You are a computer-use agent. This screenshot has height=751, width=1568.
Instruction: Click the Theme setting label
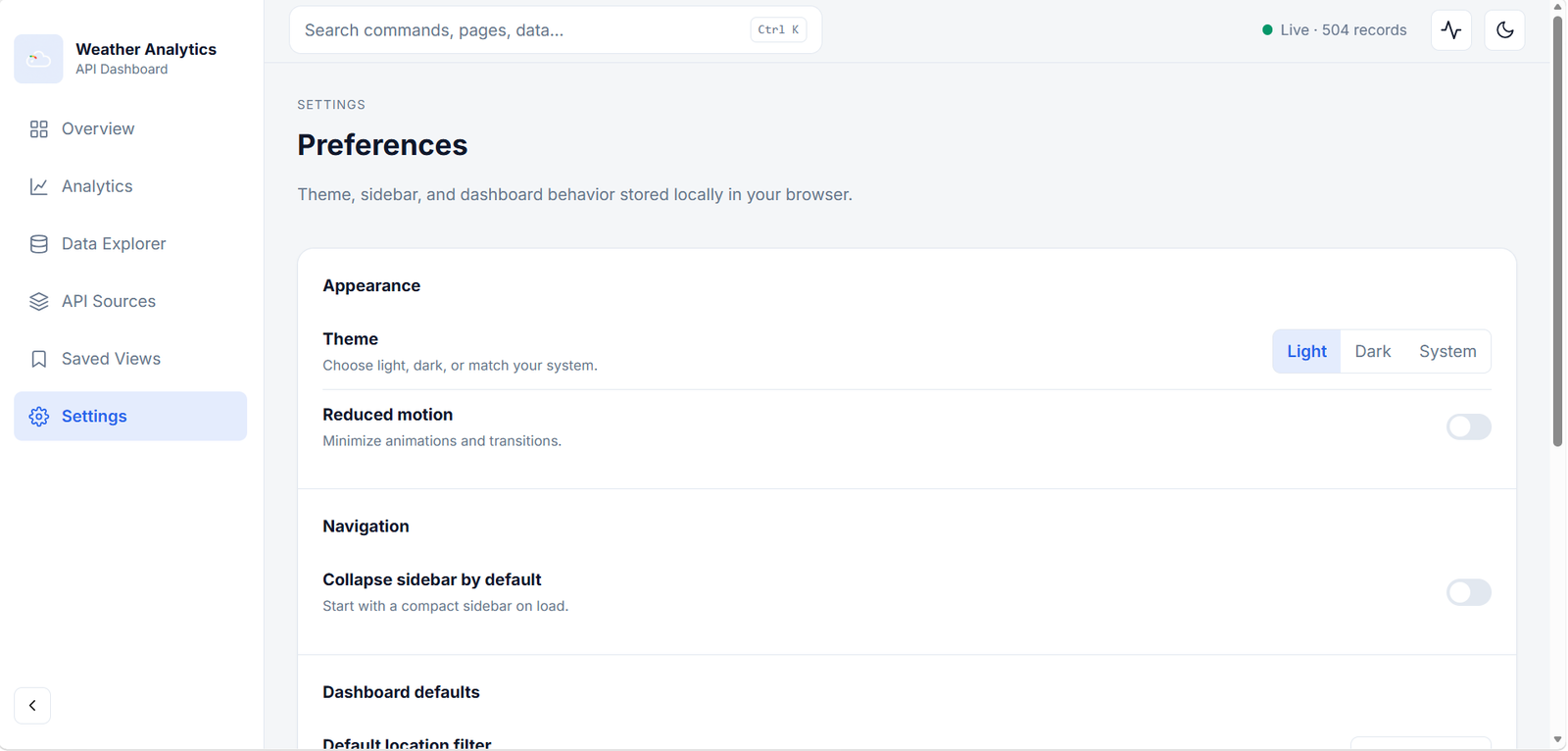point(350,339)
